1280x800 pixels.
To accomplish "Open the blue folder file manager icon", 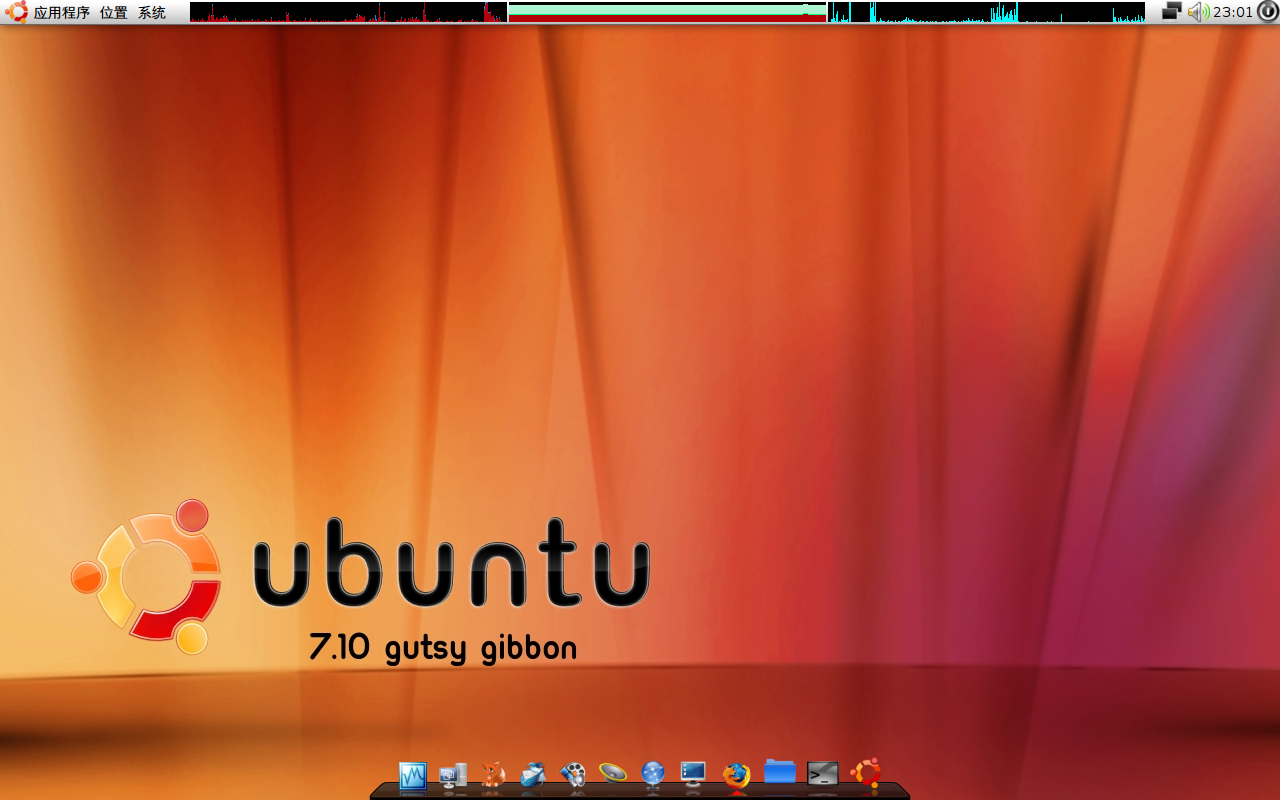I will click(780, 772).
